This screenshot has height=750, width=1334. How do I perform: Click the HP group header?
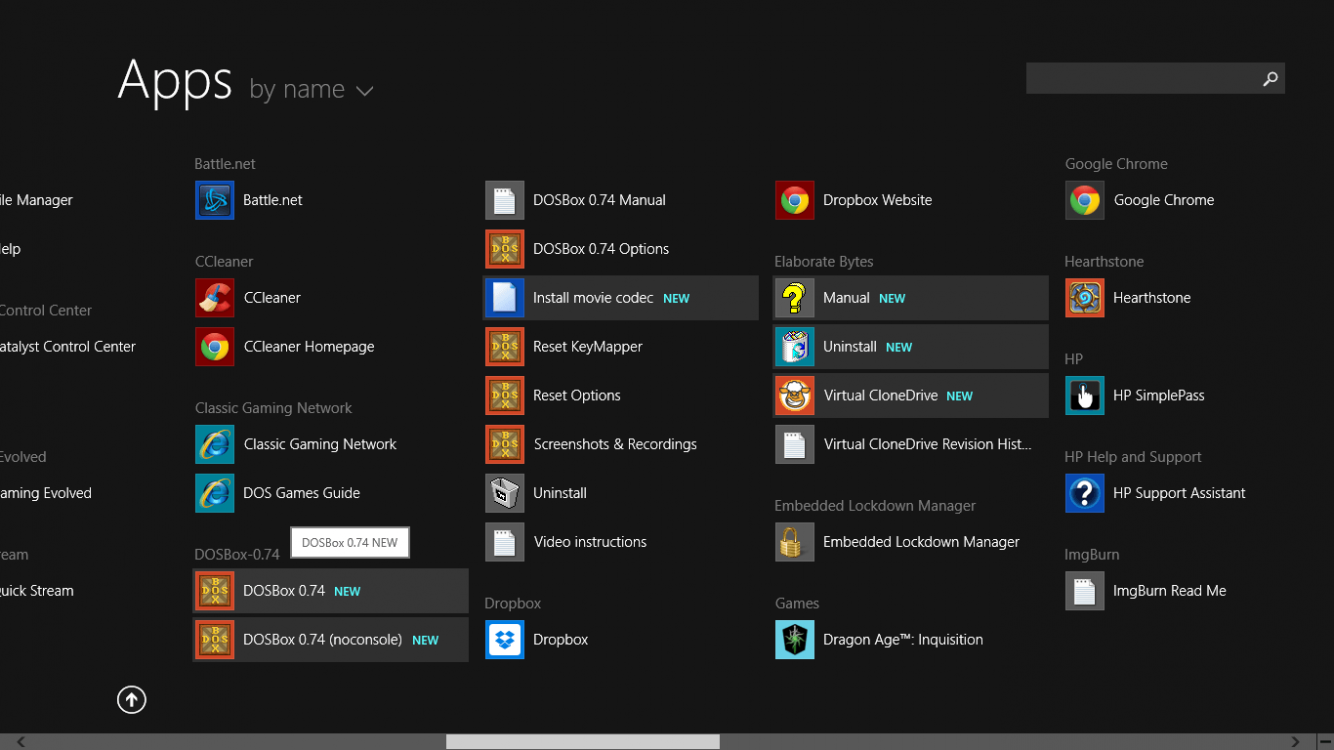(x=1074, y=359)
